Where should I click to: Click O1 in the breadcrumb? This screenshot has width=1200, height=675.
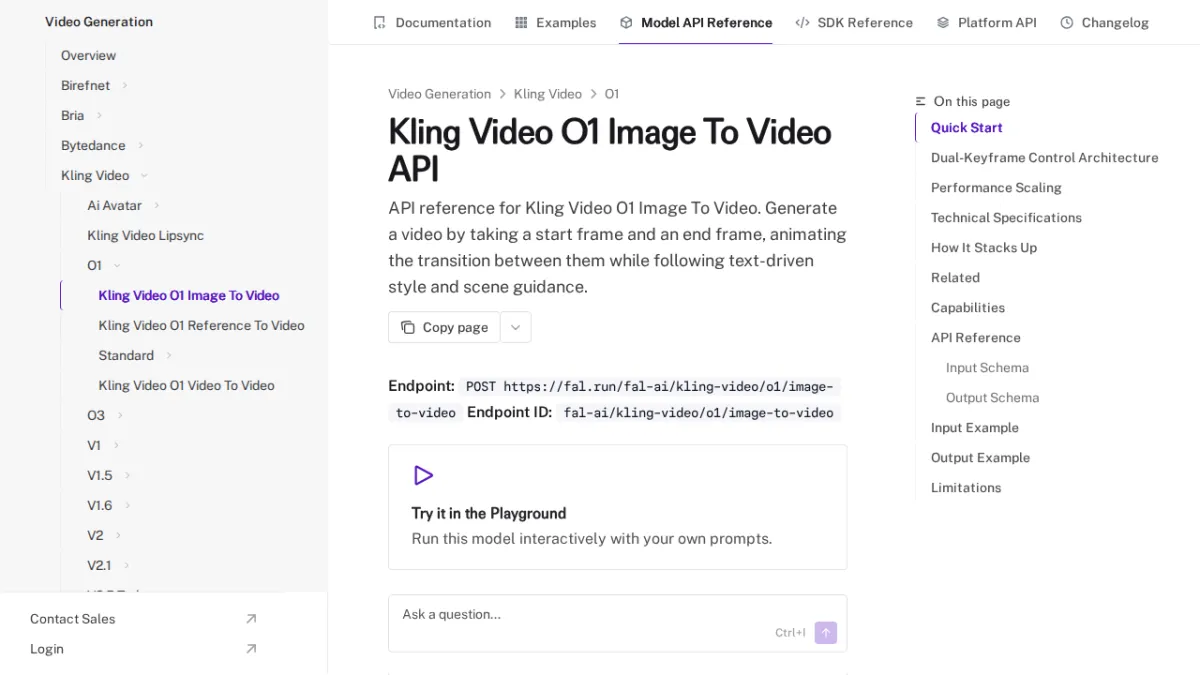click(x=611, y=94)
